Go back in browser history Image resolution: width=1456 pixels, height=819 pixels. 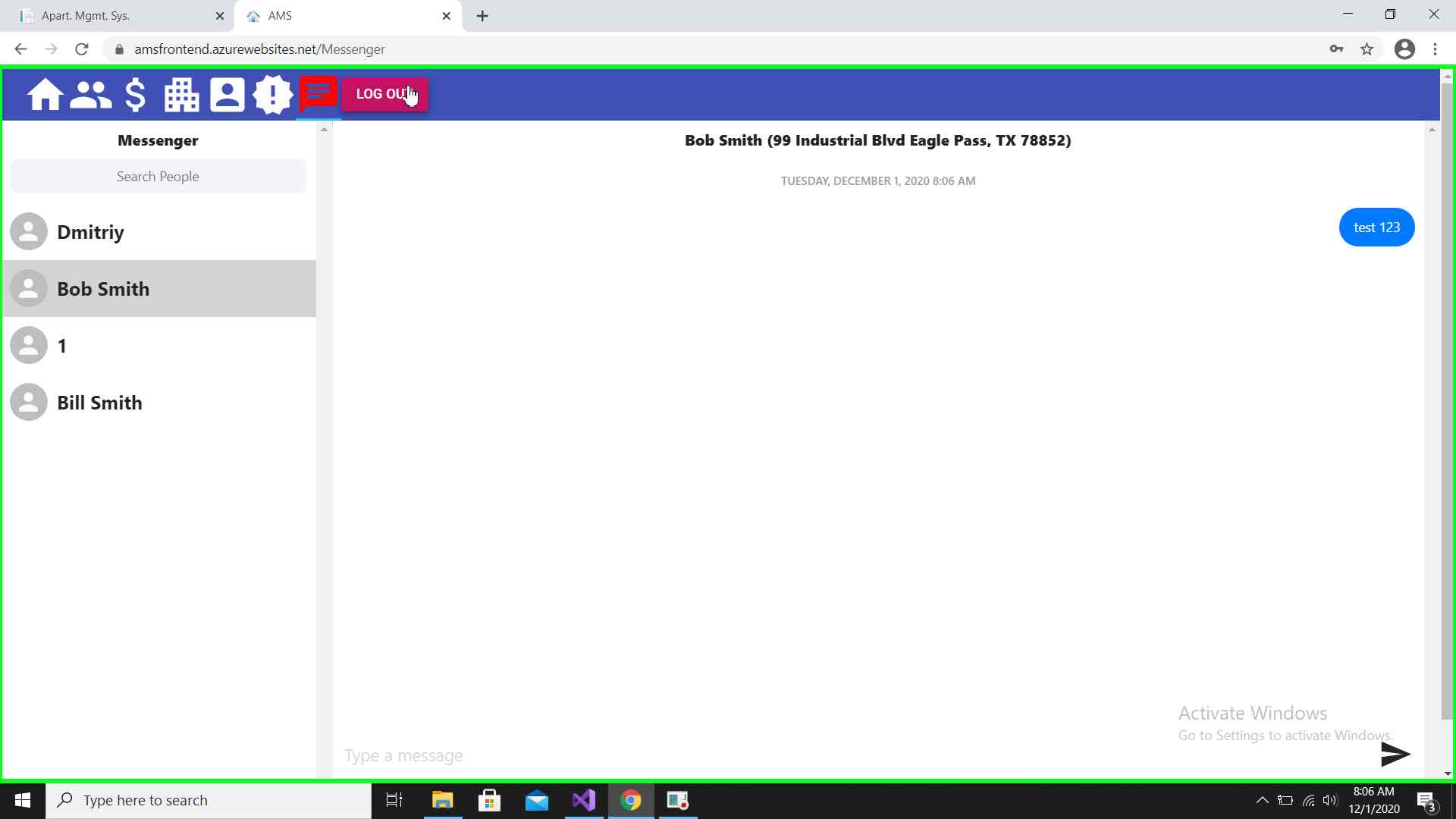[20, 49]
